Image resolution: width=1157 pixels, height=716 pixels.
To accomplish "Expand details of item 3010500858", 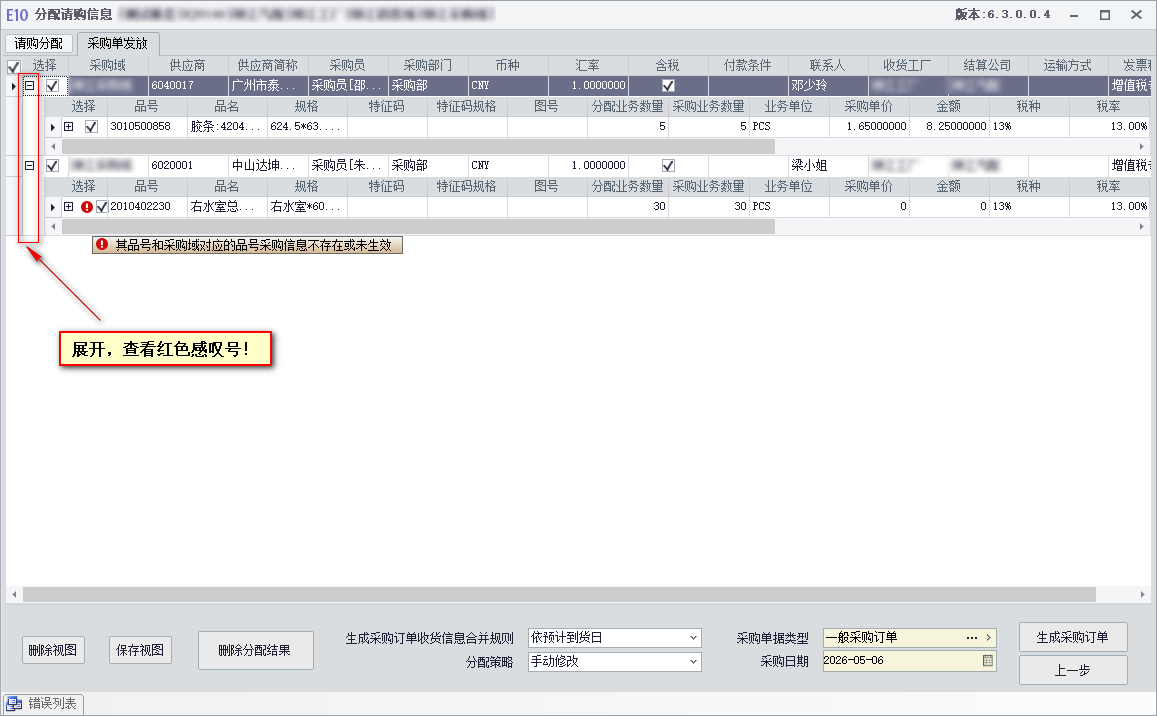I will 69,127.
